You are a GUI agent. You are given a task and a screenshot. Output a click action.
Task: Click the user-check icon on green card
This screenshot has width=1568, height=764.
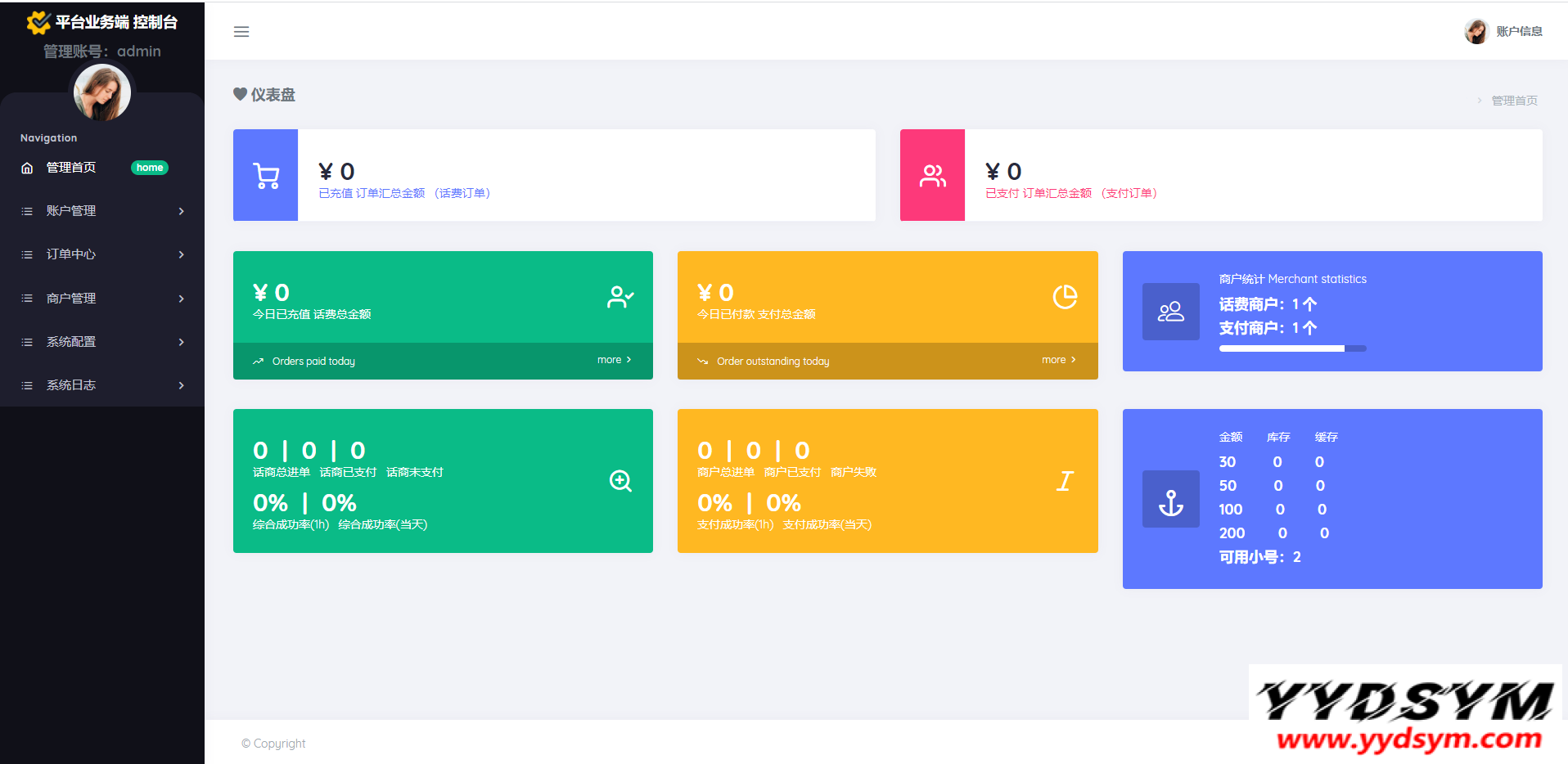pyautogui.click(x=620, y=297)
